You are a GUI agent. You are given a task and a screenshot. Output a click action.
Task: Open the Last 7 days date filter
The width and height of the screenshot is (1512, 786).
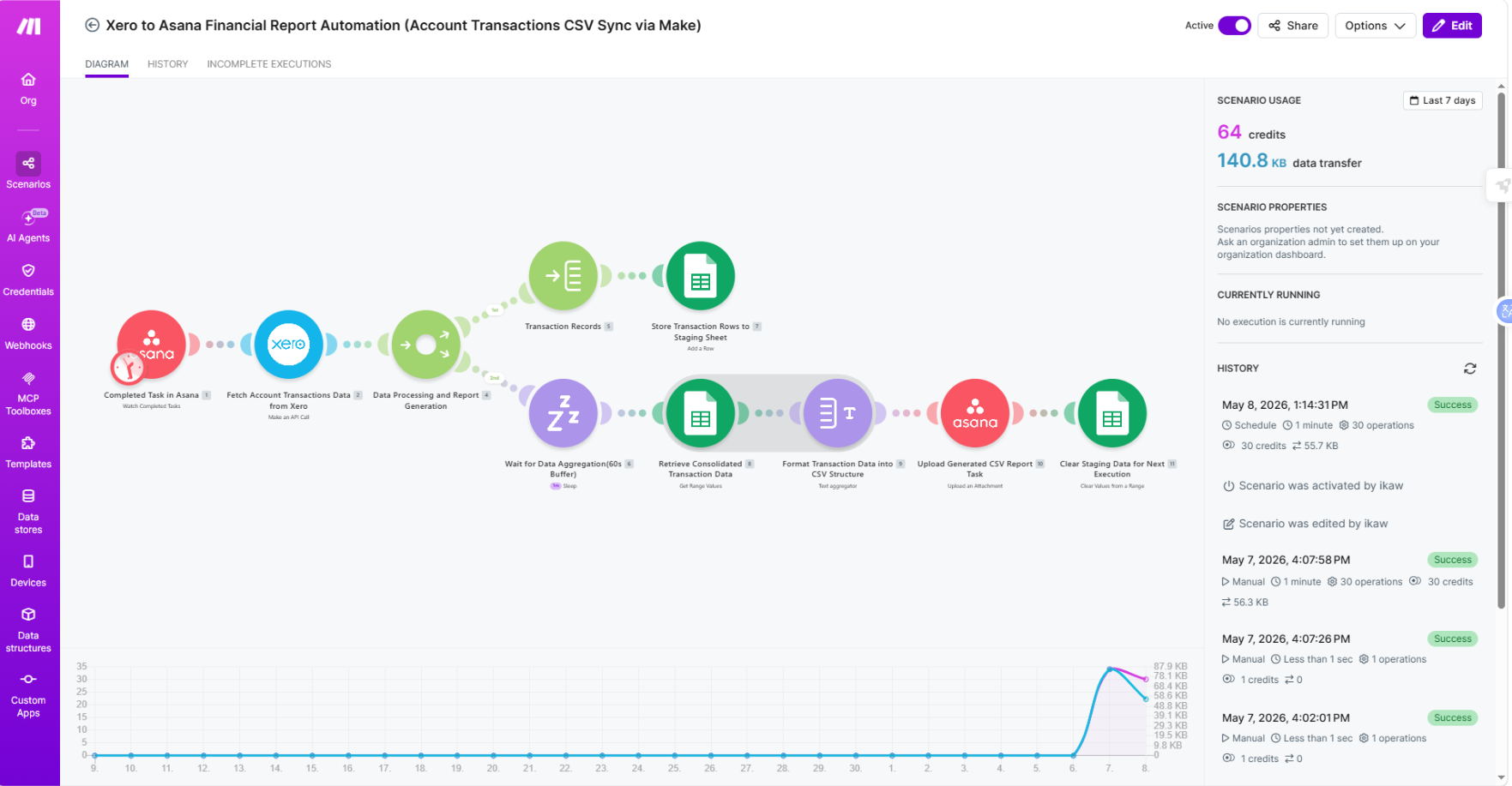(x=1443, y=100)
